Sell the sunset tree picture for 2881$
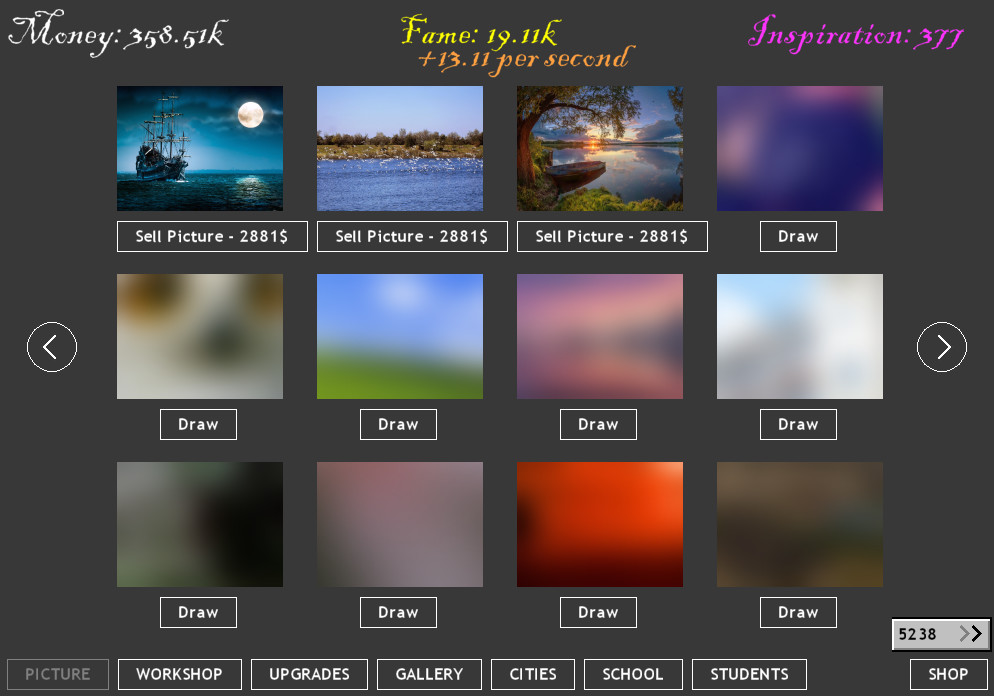 pyautogui.click(x=612, y=236)
